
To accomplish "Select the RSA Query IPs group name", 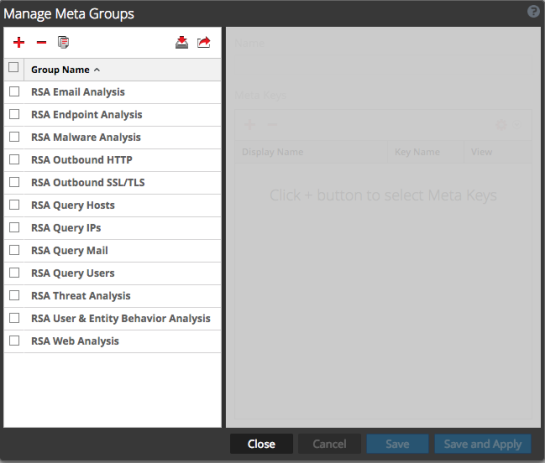I will (66, 228).
